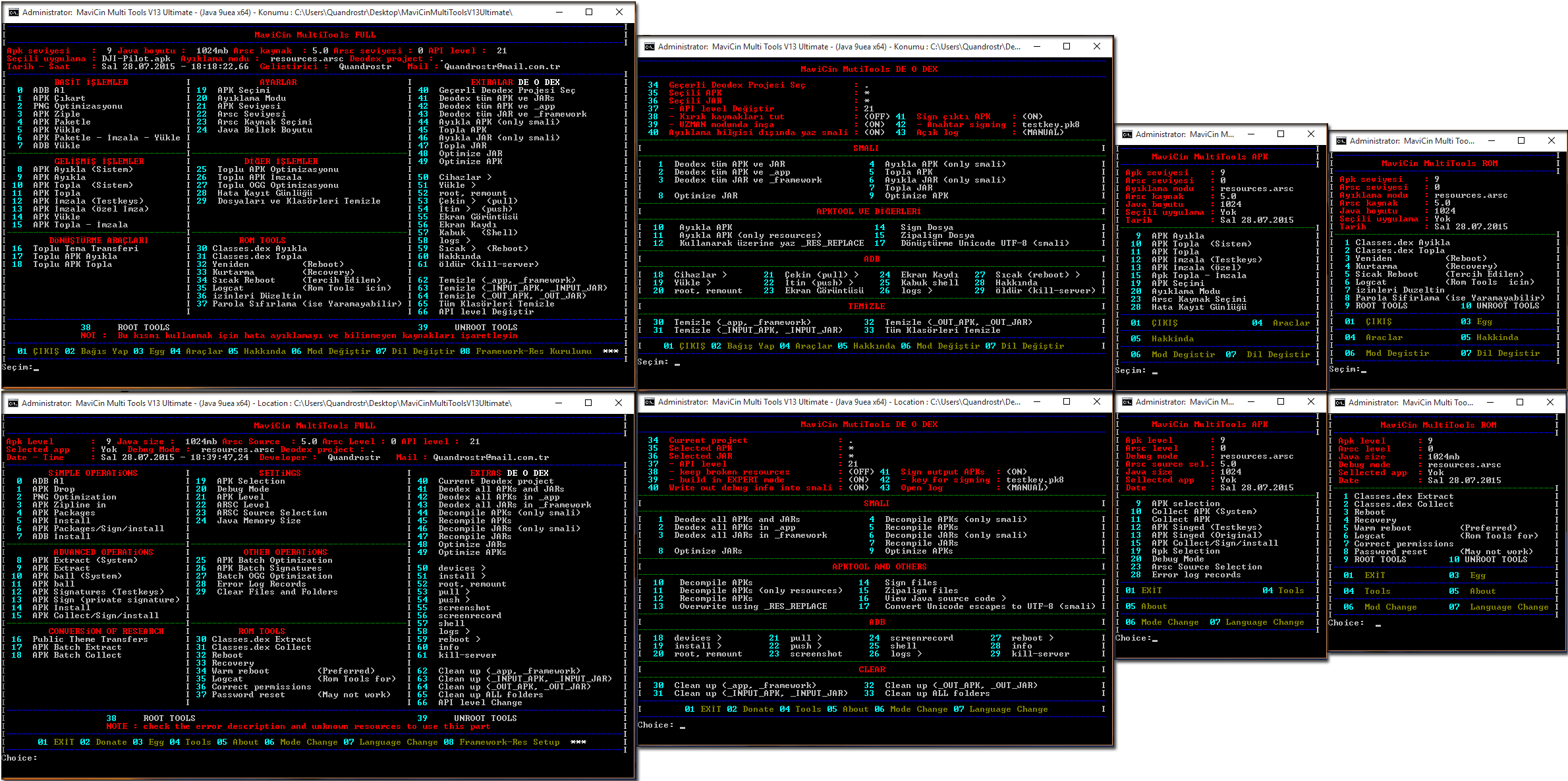Click 'Ekran Görüntüsü' in the Turkish DE O DEX window
Image resolution: width=1568 pixels, height=781 pixels.
click(824, 291)
